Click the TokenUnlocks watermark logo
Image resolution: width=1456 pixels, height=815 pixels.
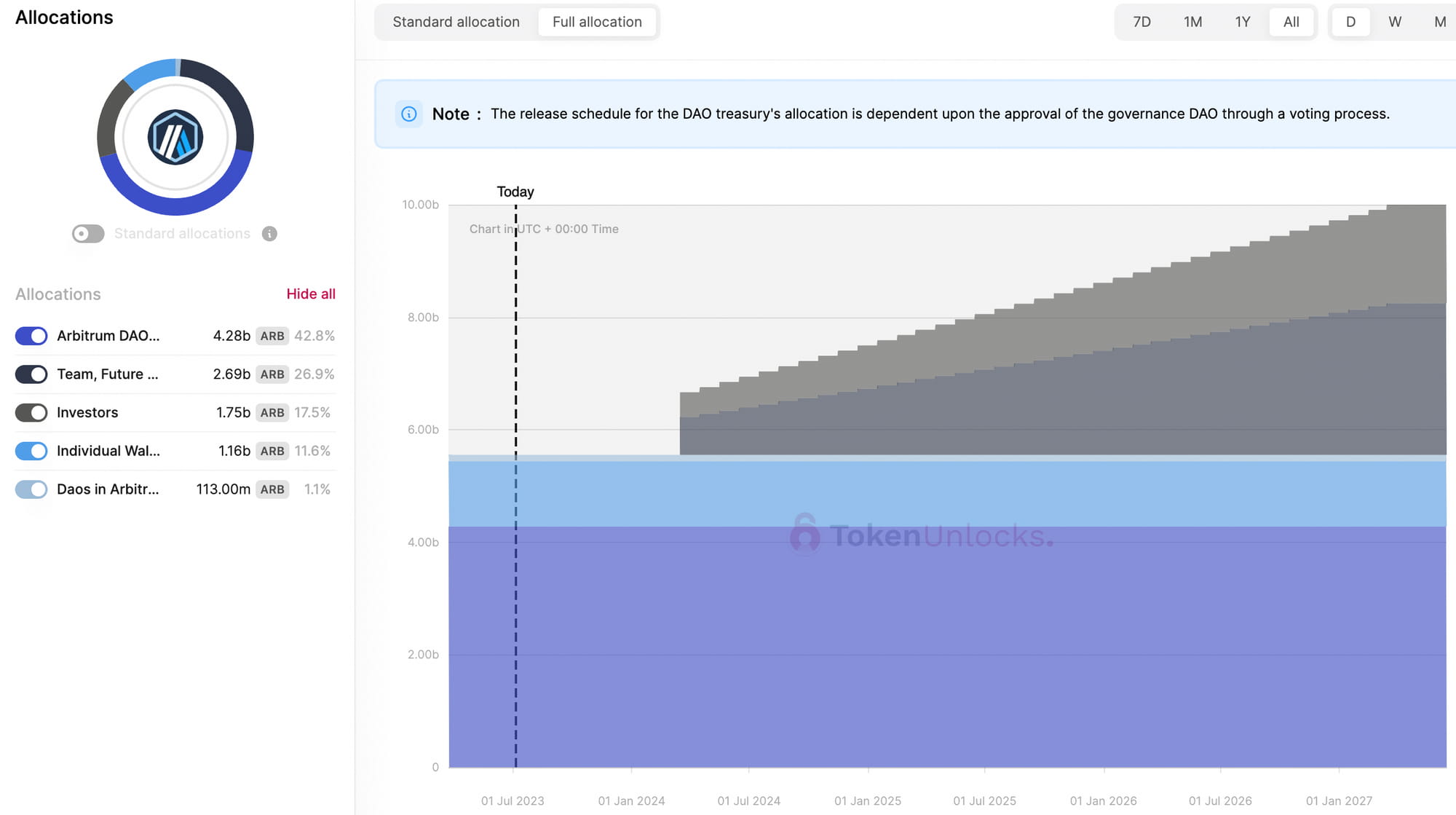(x=805, y=535)
